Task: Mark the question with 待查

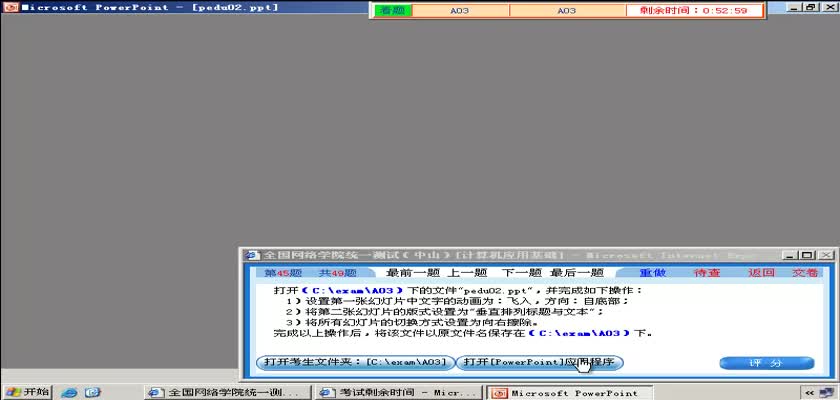Action: (x=707, y=273)
